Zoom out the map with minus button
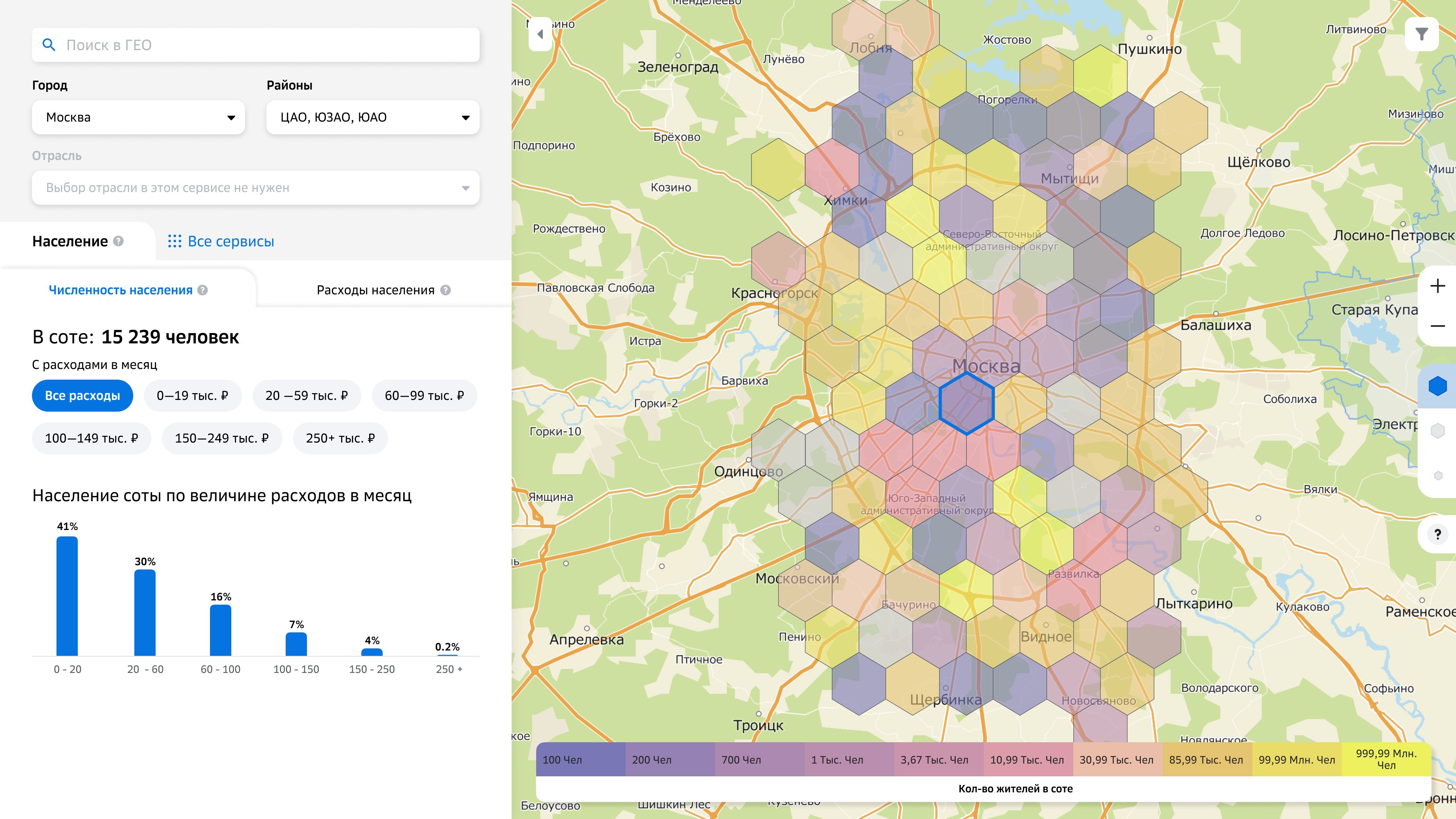 [1438, 326]
